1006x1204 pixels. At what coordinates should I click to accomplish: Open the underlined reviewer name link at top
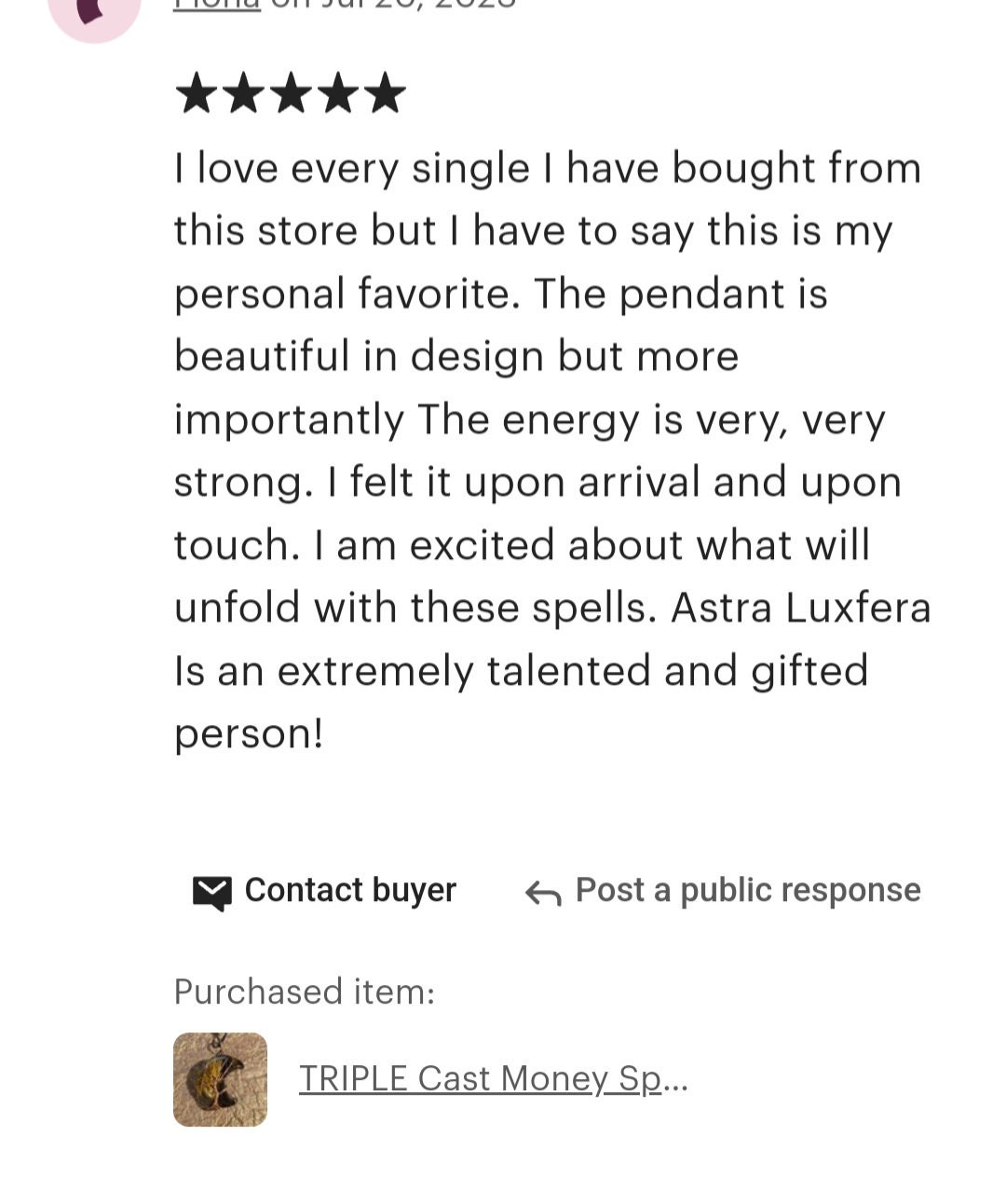click(216, 5)
